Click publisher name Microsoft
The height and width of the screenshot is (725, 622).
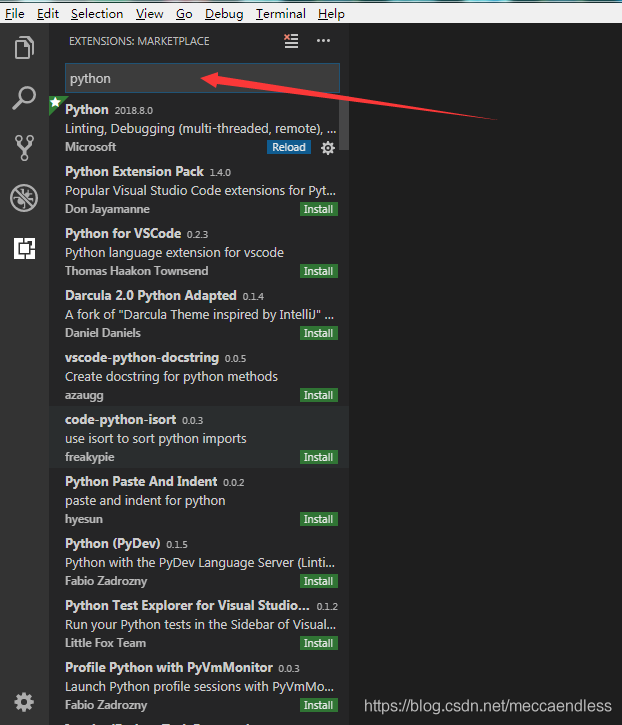91,147
